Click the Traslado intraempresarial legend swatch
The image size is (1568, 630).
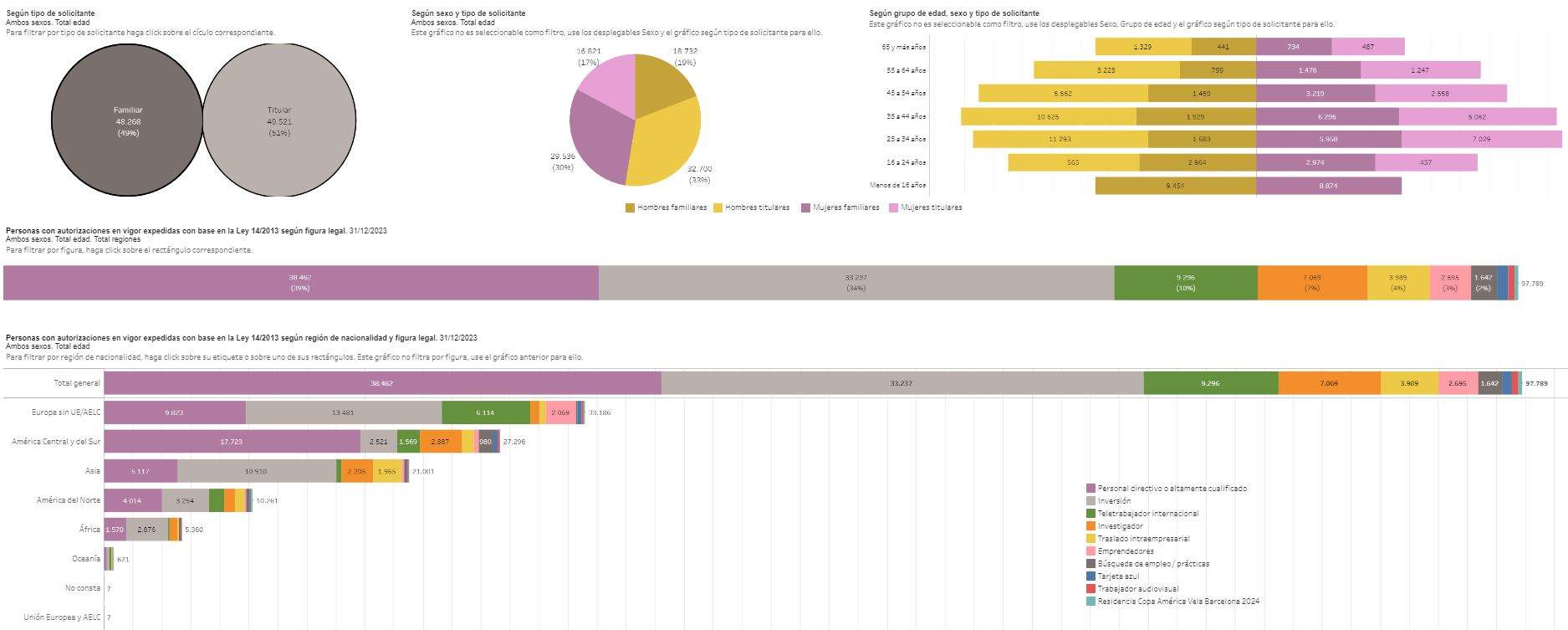pyautogui.click(x=1090, y=539)
